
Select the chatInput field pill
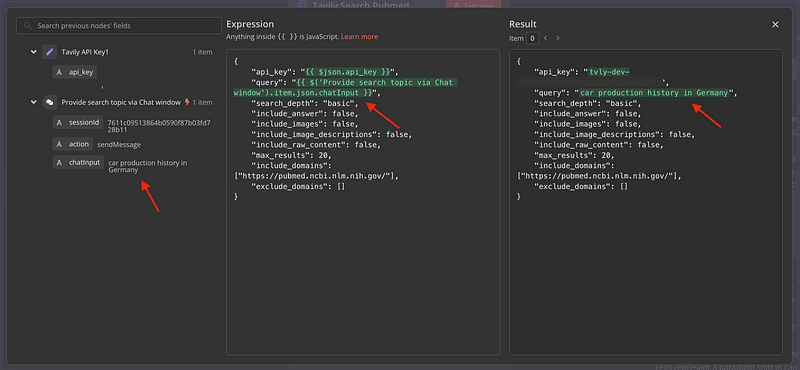[78, 163]
